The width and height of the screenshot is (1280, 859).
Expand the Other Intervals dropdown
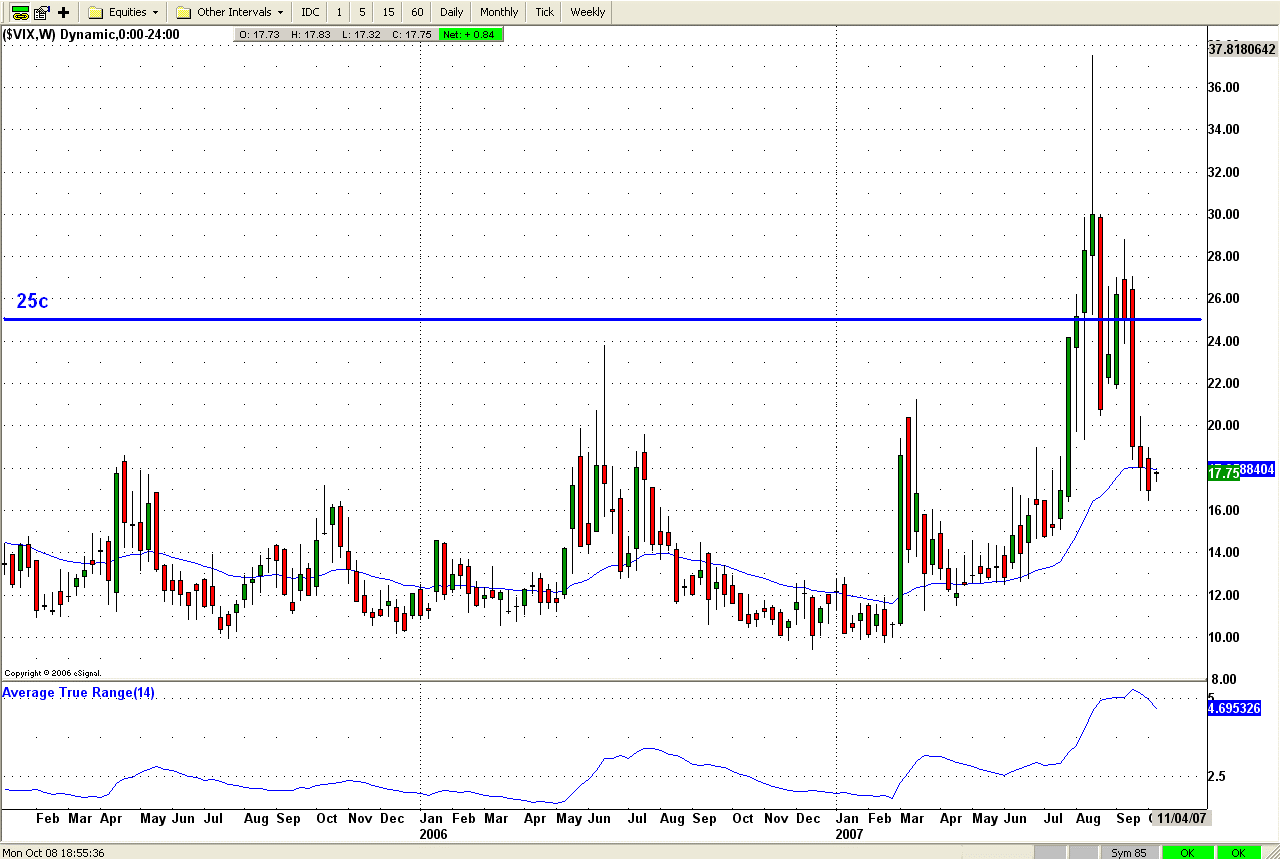tap(230, 12)
